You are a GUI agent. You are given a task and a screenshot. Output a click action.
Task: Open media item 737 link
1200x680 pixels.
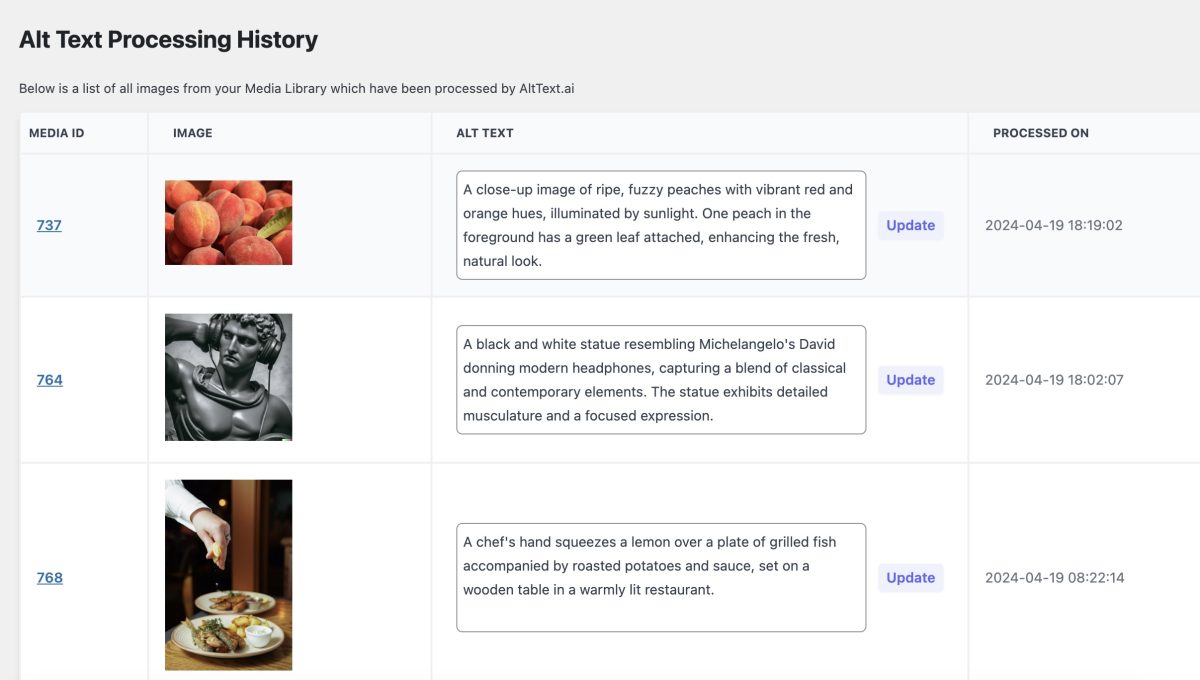point(49,225)
